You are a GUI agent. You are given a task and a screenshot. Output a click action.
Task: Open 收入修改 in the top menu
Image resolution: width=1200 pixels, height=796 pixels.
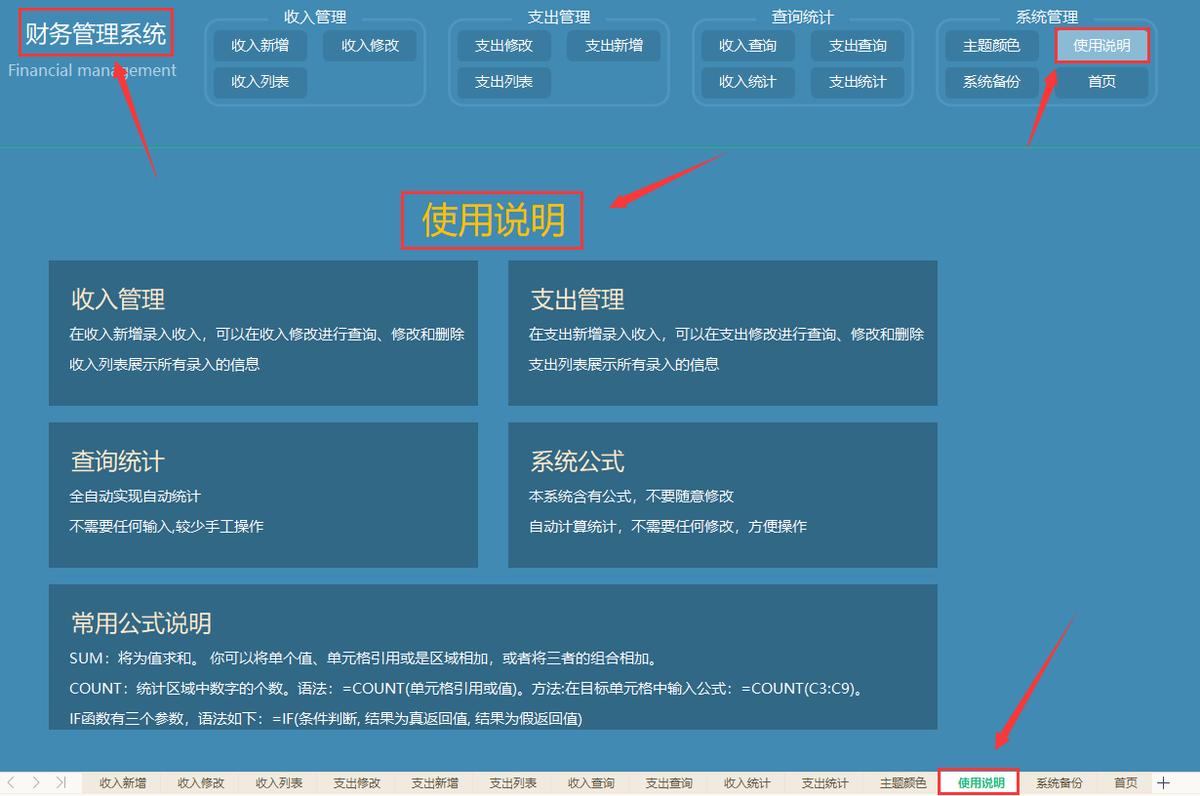click(371, 44)
